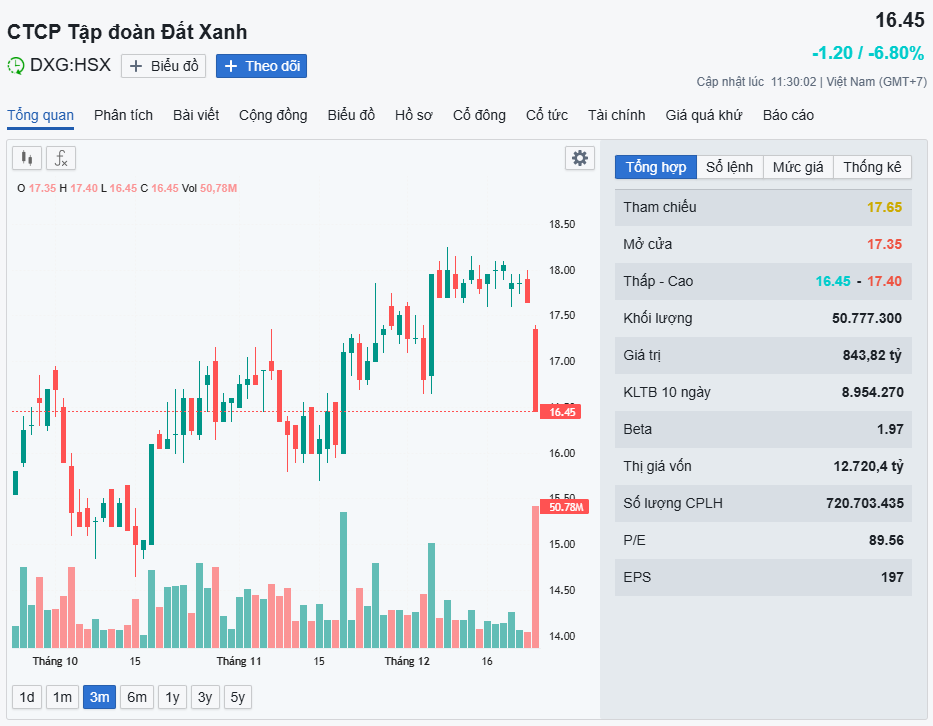This screenshot has height=726, width=933.
Task: Click the company name 'CTCP Tập đoàn Đất Xanh'
Action: tap(127, 32)
